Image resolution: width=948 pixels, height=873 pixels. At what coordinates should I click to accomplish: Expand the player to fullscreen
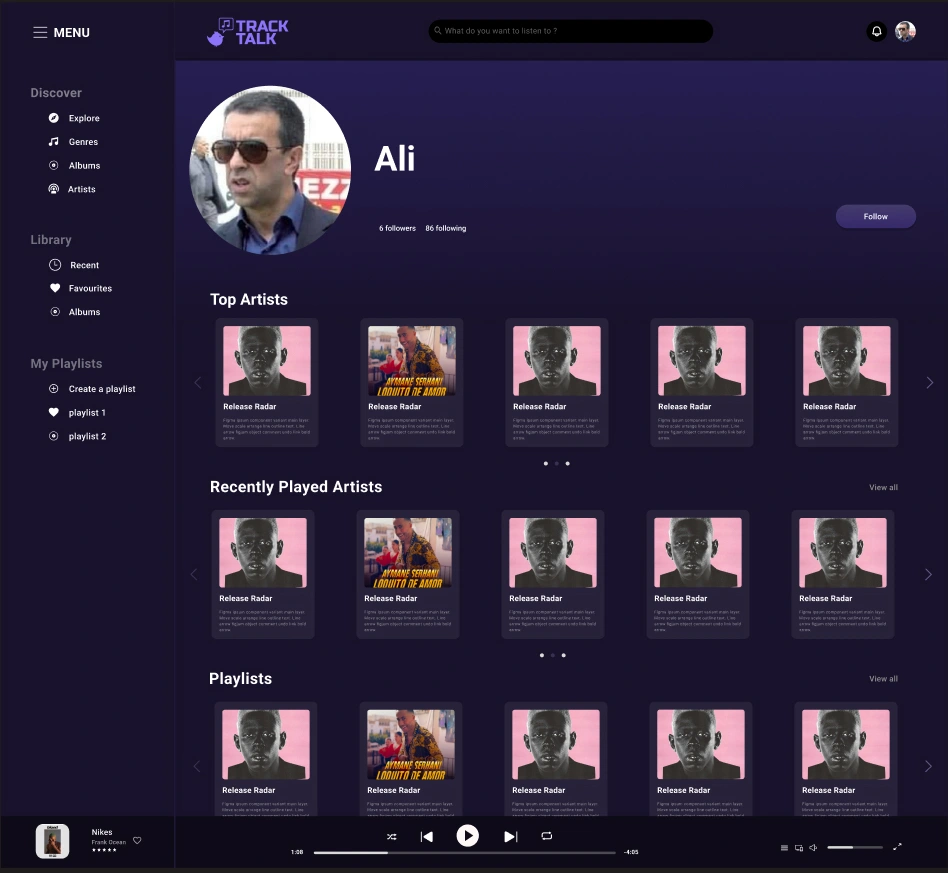click(897, 847)
